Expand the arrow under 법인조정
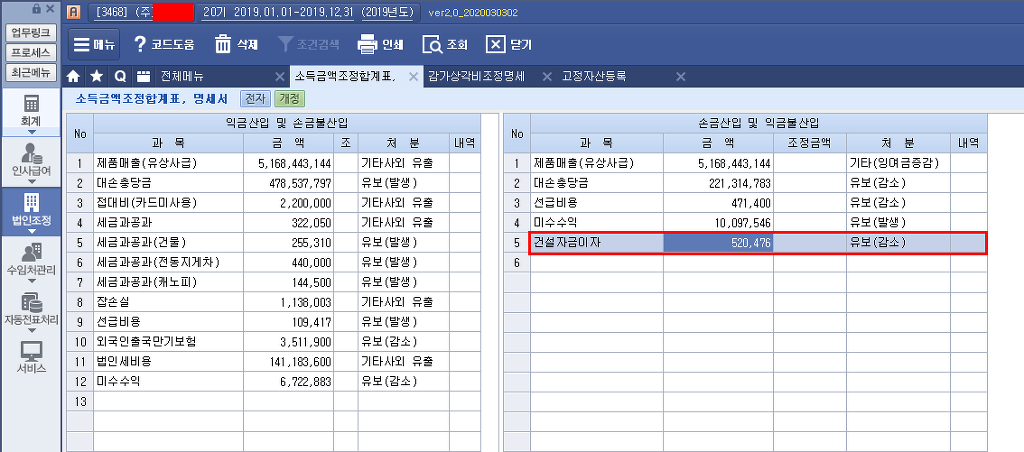 click(31, 231)
